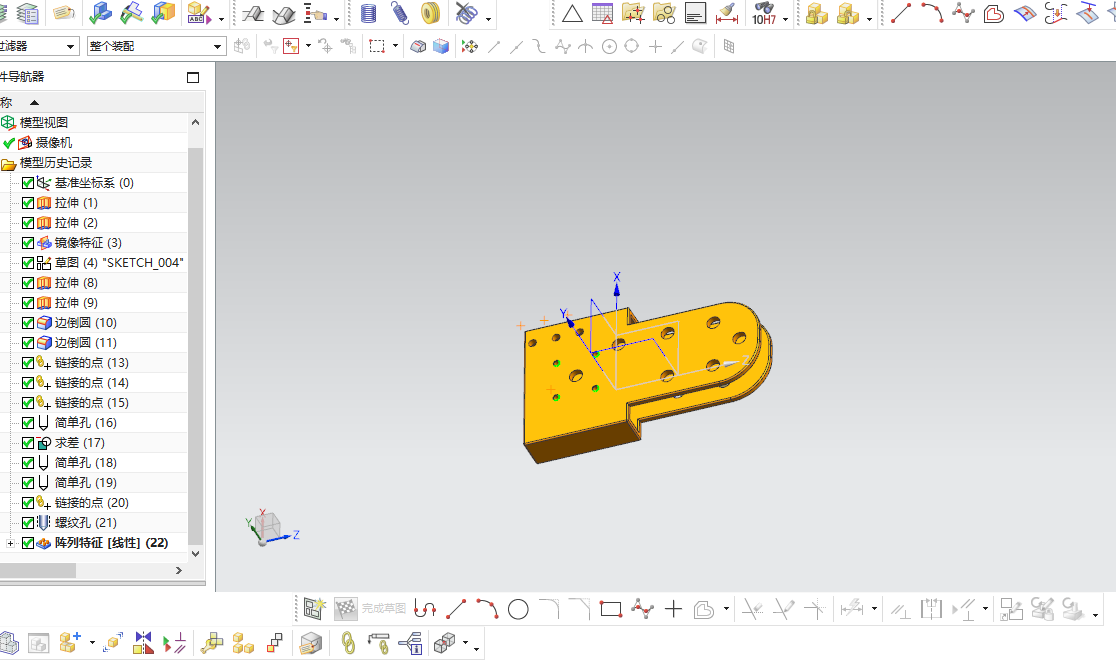Open the dropdown beside the rectangle selection icon

coord(395,46)
